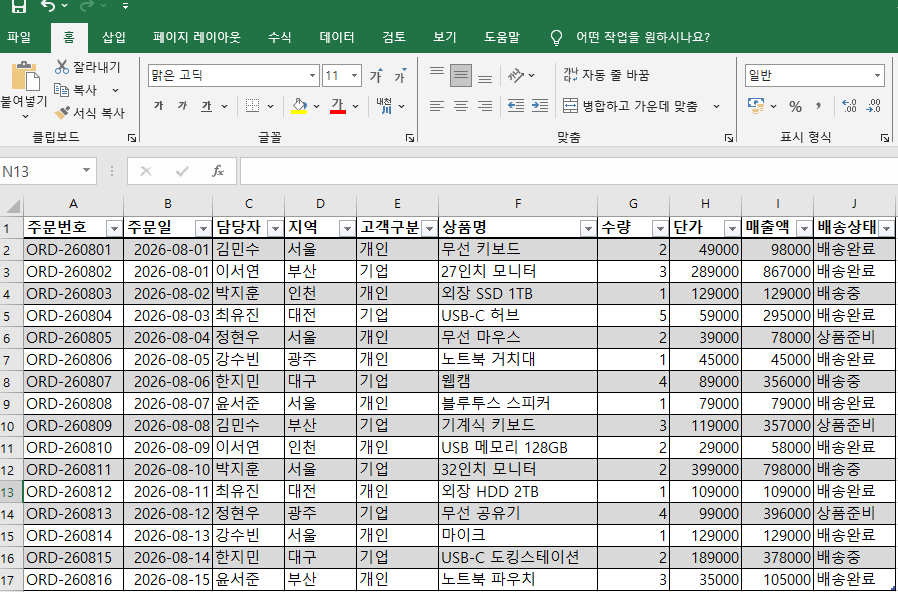Open the Name Box dropdown arrow
Image resolution: width=898 pixels, height=592 pixels.
click(86, 171)
